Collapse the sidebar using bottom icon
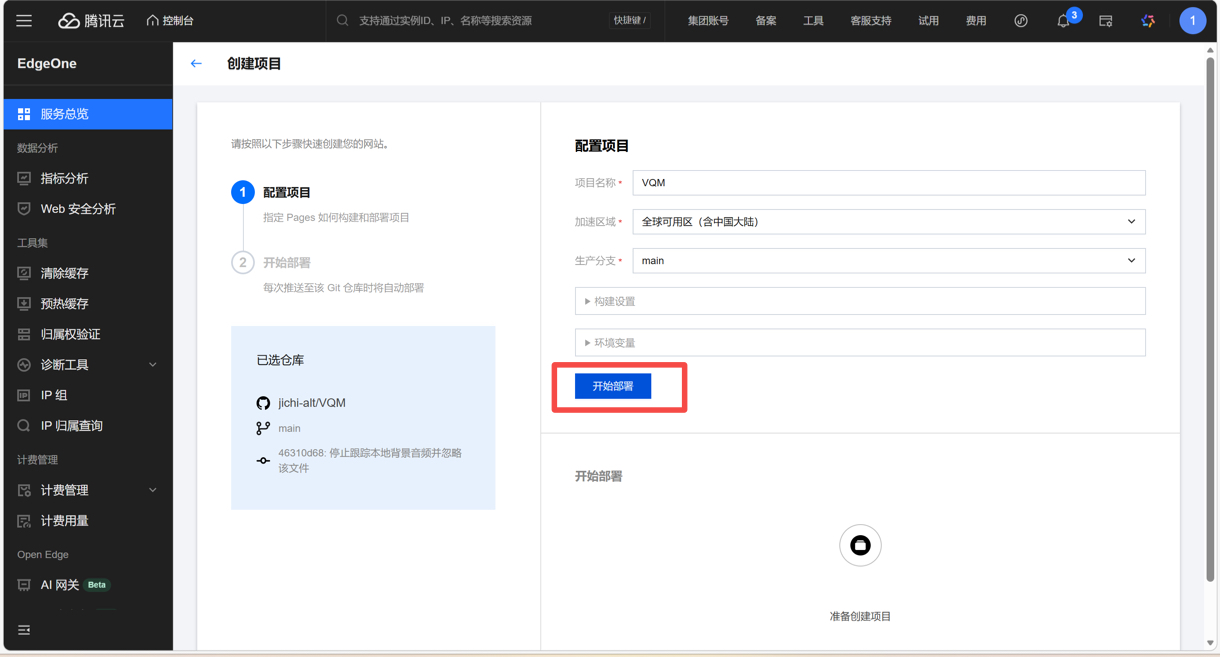 [24, 630]
